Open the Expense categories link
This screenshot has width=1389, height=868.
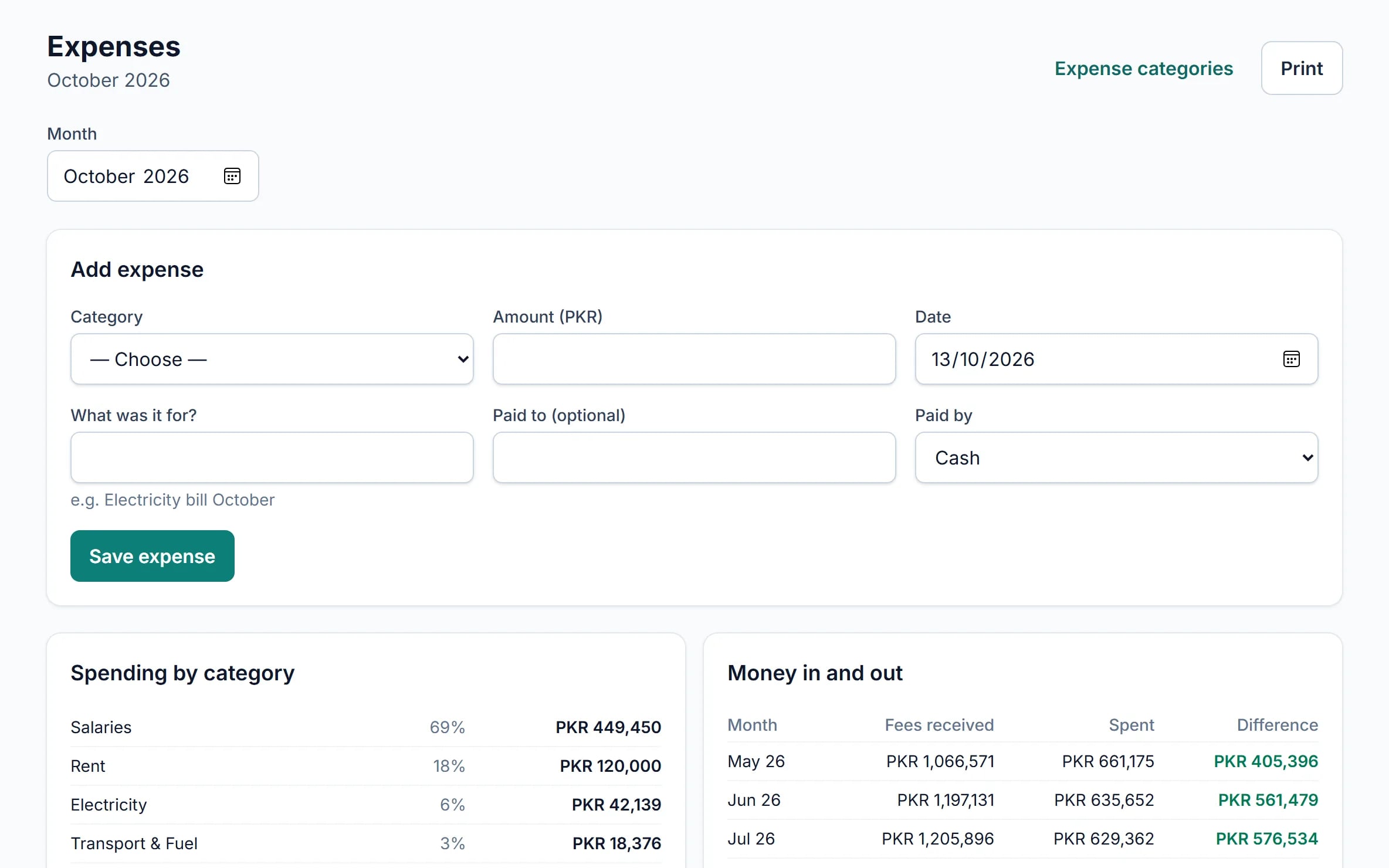click(1144, 68)
